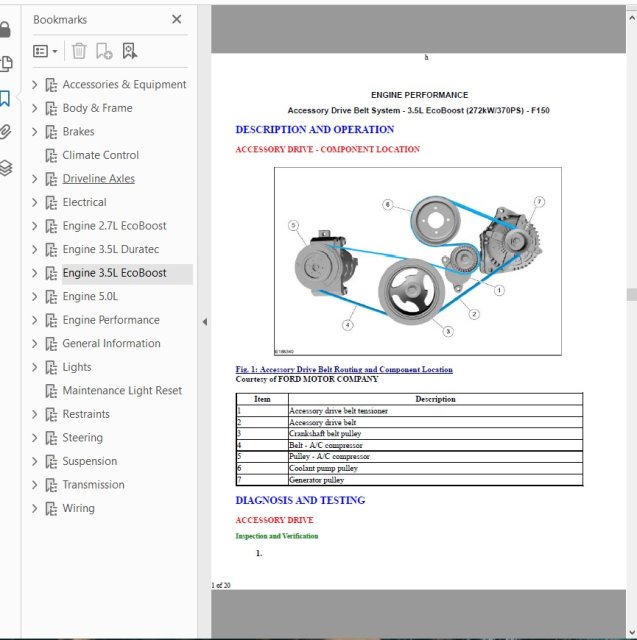Click the add new bookmark icon
Viewport: 637px width, 640px height.
[104, 51]
